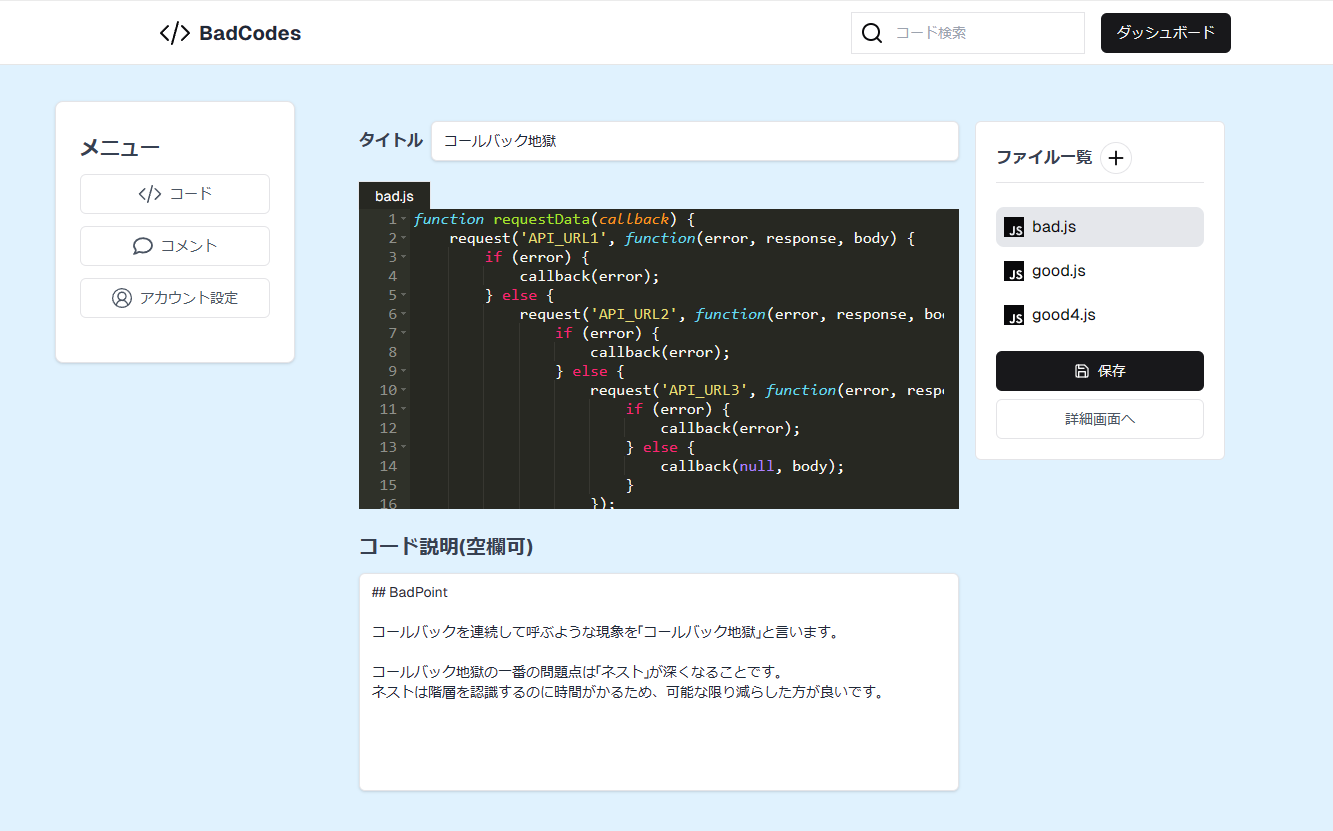Open アカウント設定 menu item
The height and width of the screenshot is (831, 1333).
pos(175,298)
